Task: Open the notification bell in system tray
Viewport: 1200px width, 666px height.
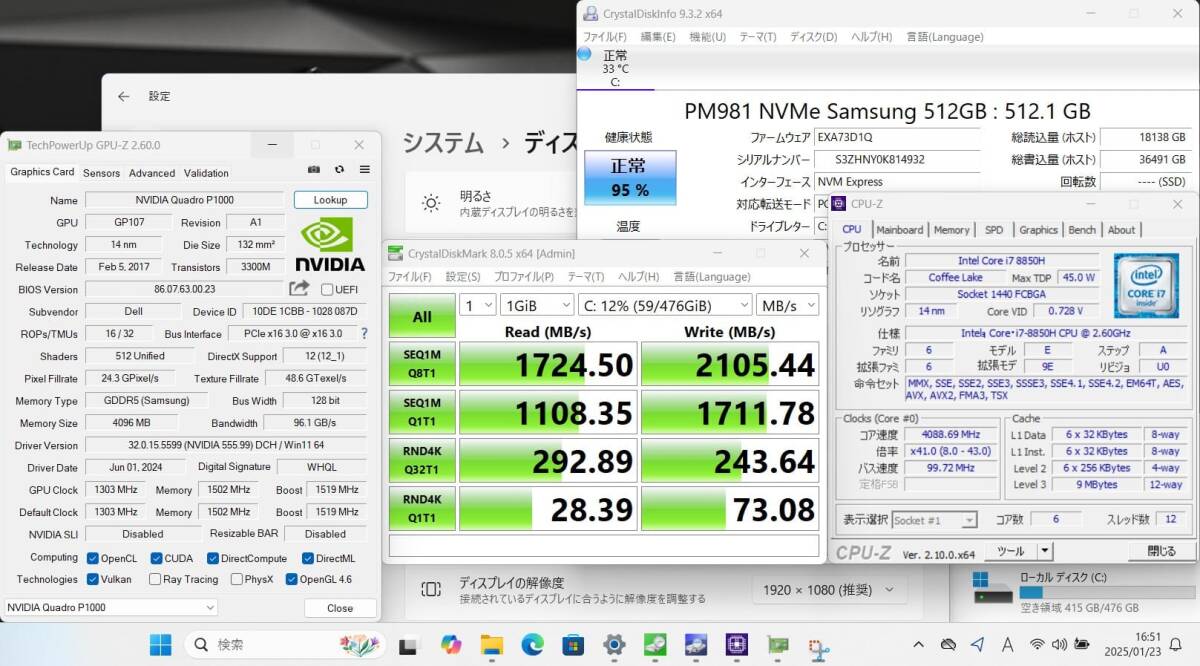Action: click(1176, 644)
